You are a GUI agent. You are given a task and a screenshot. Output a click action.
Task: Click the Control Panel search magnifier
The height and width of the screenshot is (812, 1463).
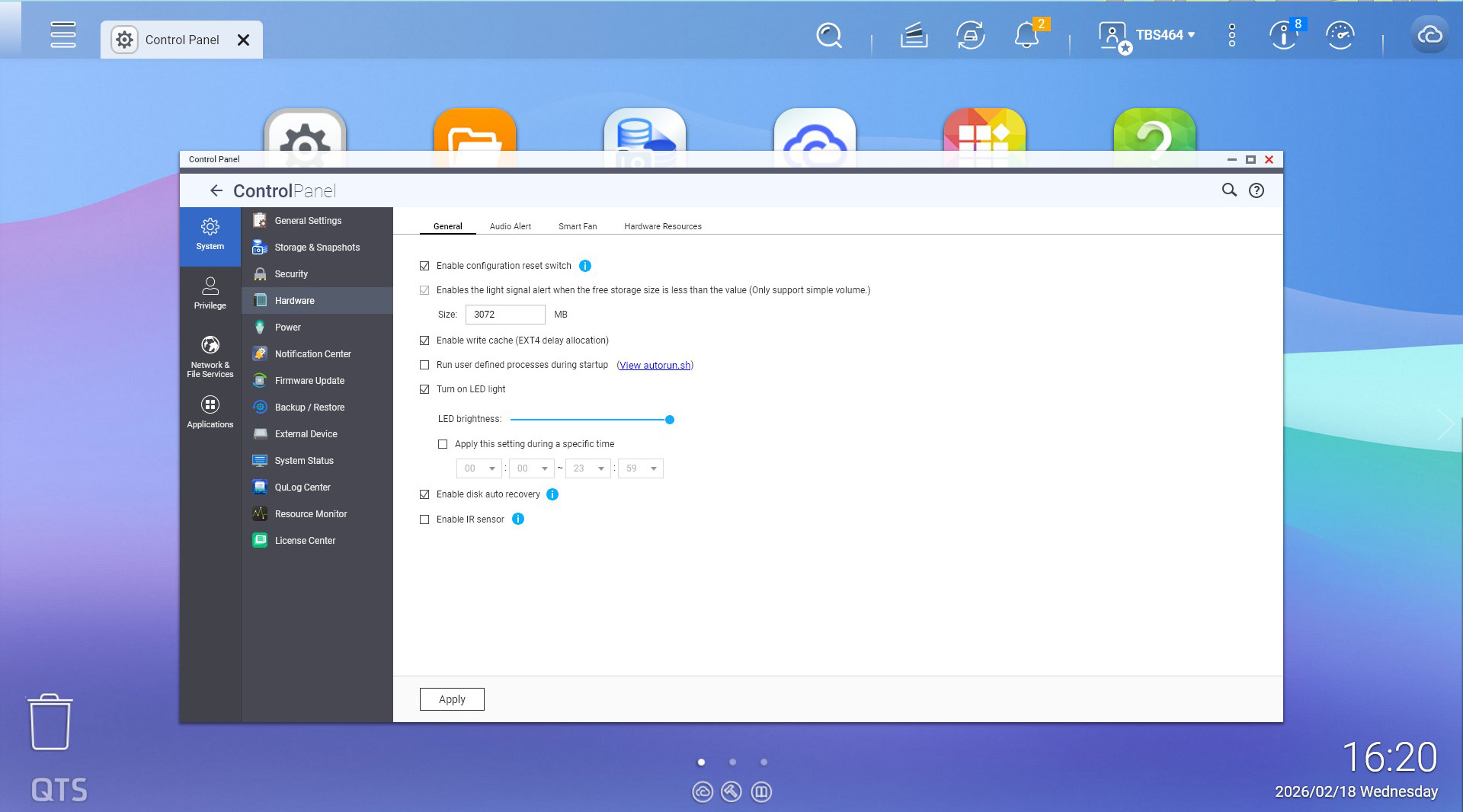[x=1229, y=190]
